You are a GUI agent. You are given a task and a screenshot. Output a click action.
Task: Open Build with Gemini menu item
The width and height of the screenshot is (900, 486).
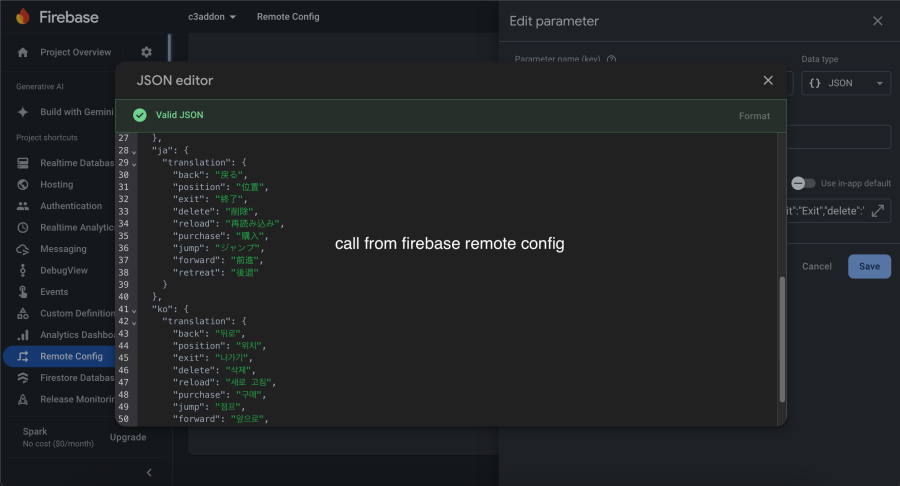(x=77, y=112)
